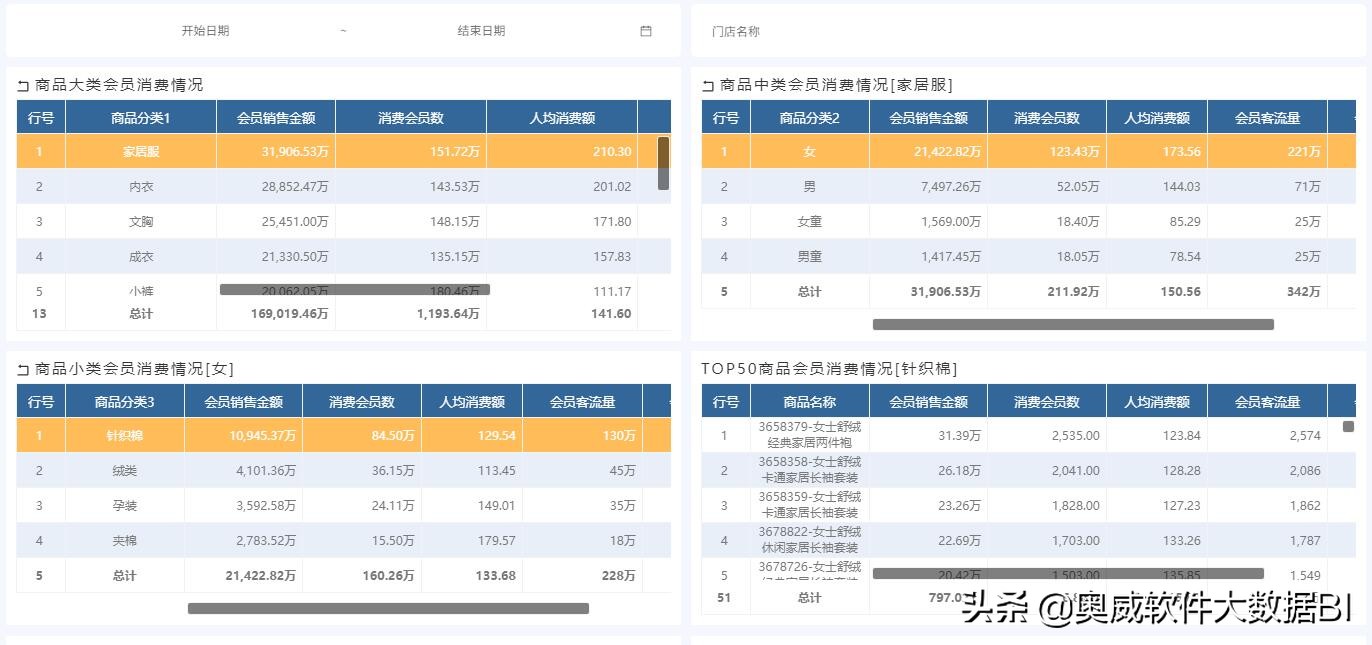This screenshot has width=1372, height=645.
Task: Select the 绒类 row to drill down
Action: pyautogui.click(x=124, y=470)
